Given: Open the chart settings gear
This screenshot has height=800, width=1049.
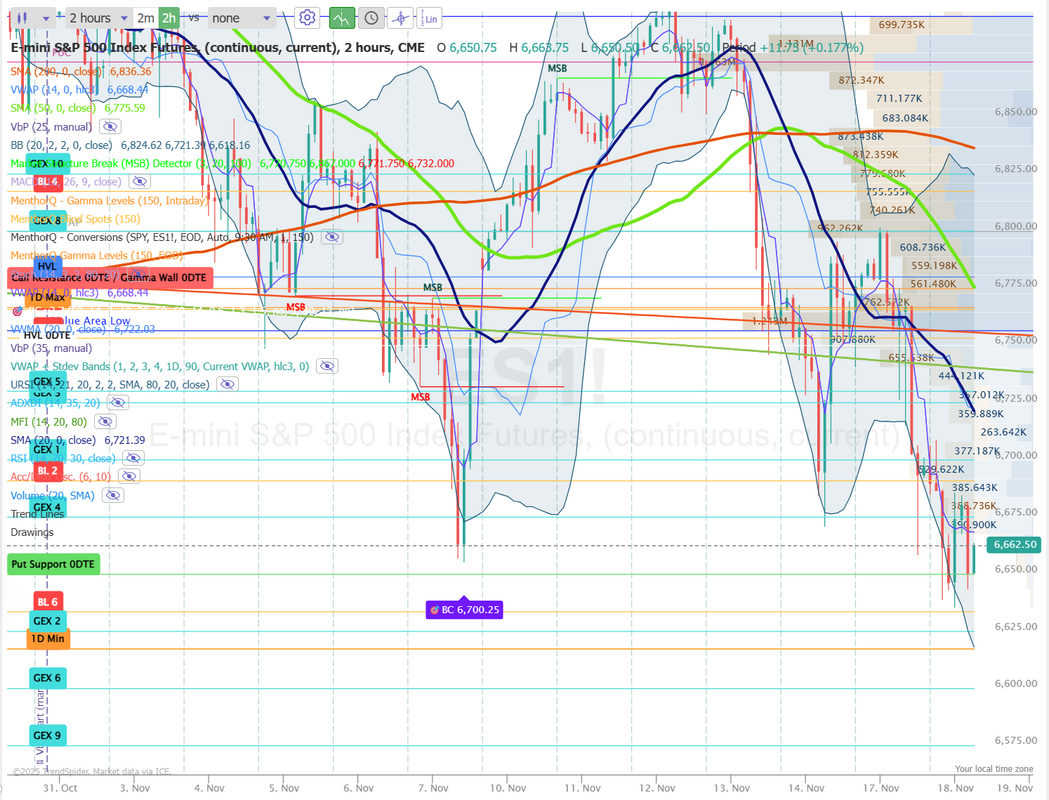Looking at the screenshot, I should [x=307, y=18].
